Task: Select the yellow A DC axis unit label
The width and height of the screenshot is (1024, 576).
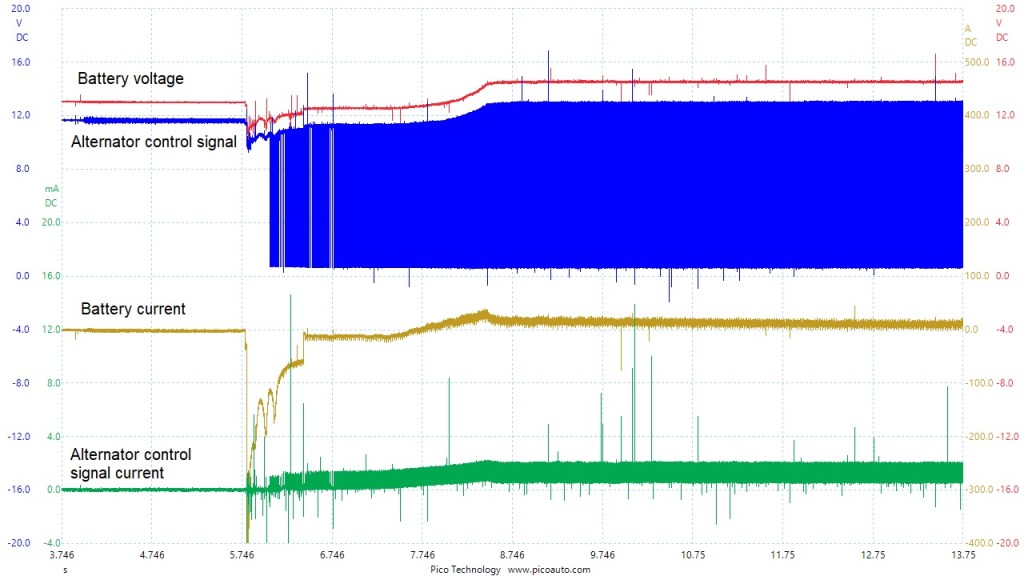Action: (970, 36)
